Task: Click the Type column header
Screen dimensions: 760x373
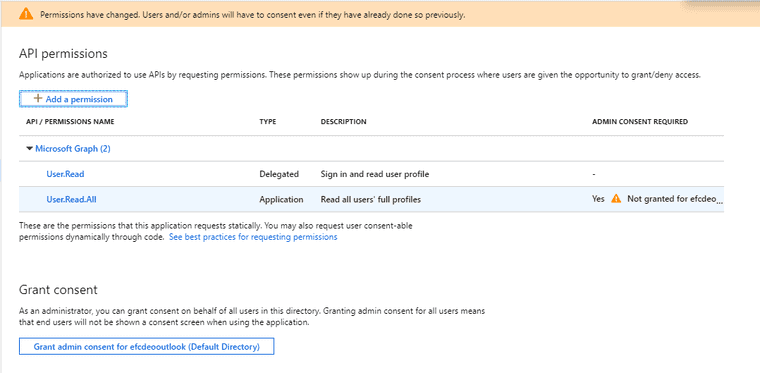Action: [x=268, y=122]
